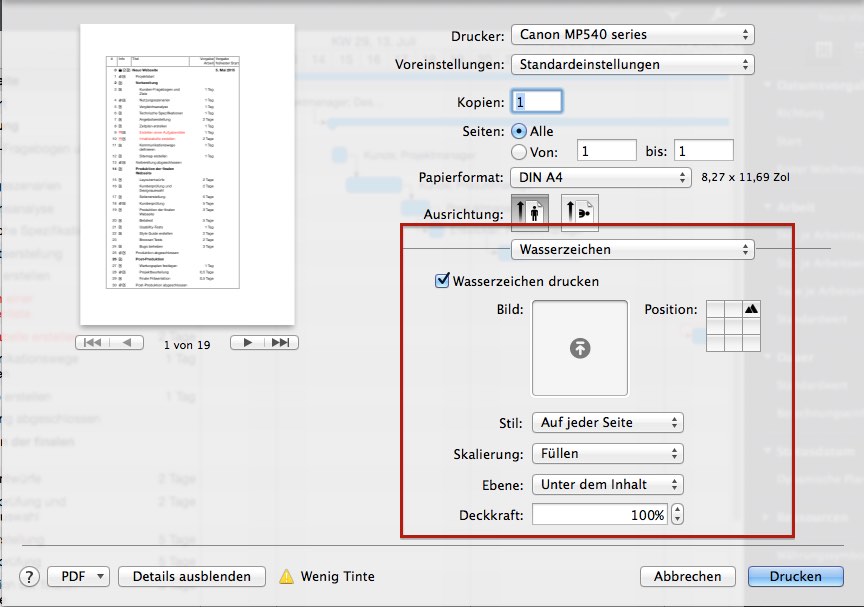Viewport: 864px width, 607px height.
Task: Go to the next preview page
Action: 247,343
